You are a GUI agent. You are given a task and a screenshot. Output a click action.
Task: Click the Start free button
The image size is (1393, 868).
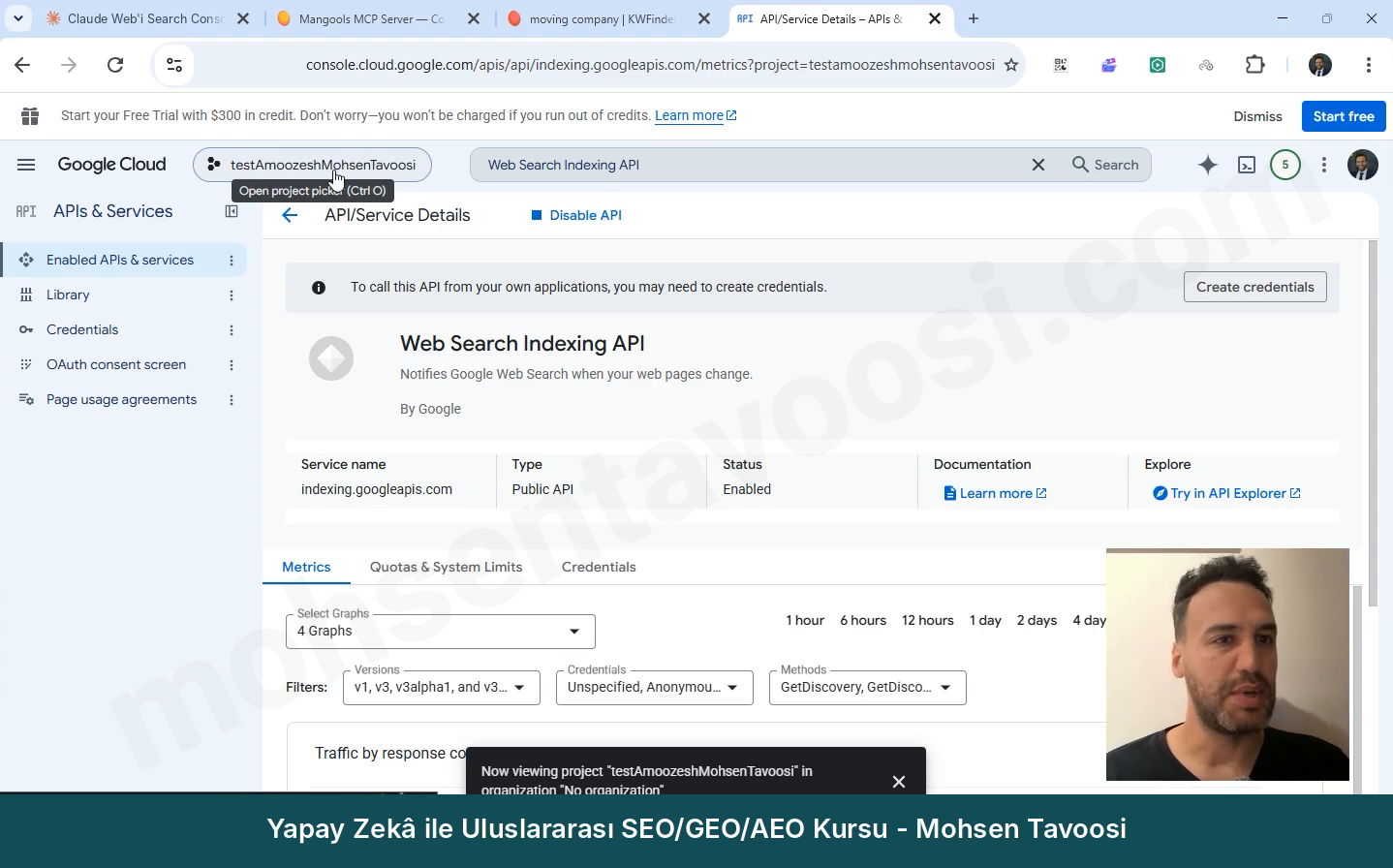pos(1344,116)
